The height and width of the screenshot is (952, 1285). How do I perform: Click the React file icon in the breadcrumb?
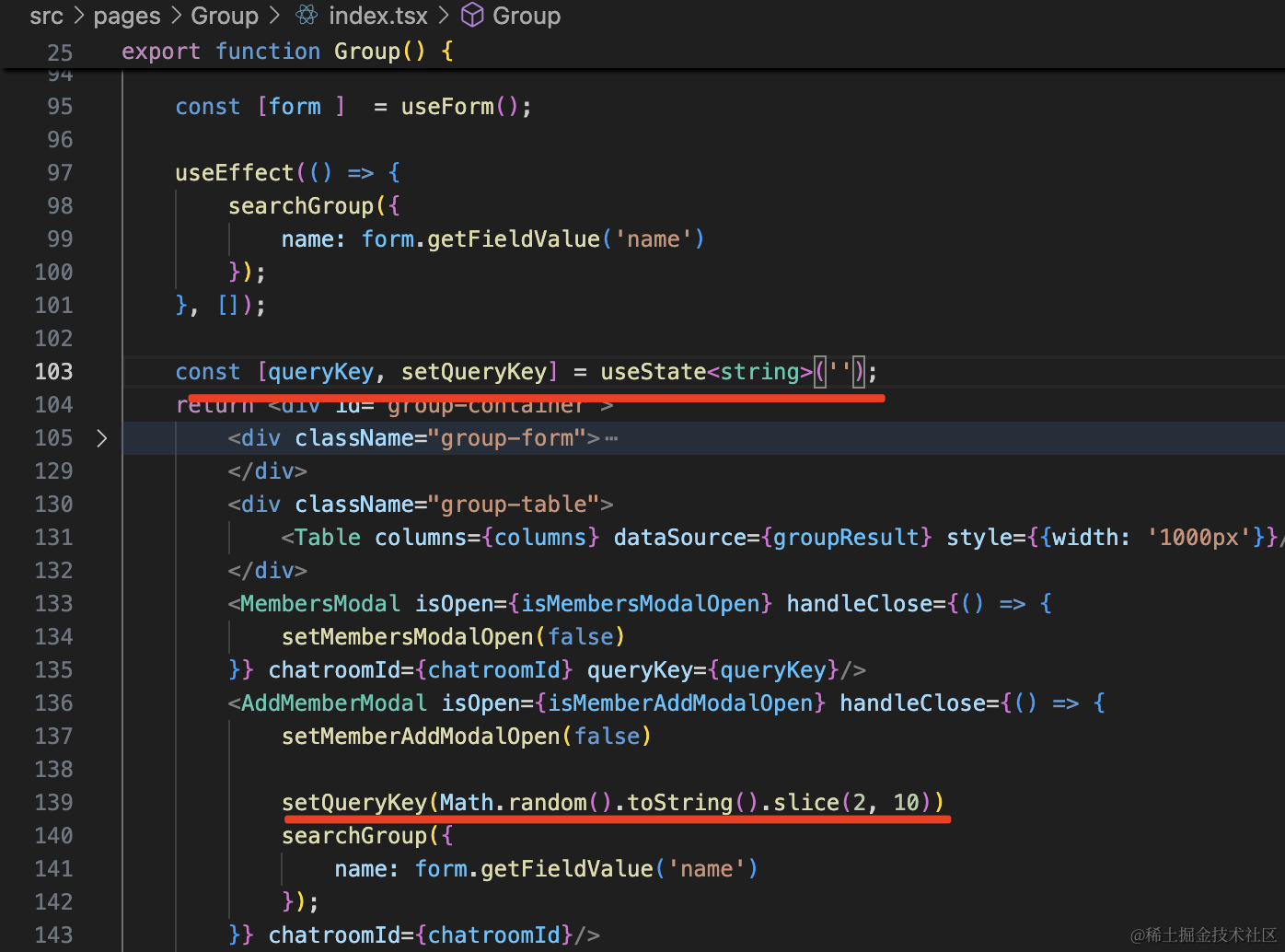click(307, 16)
